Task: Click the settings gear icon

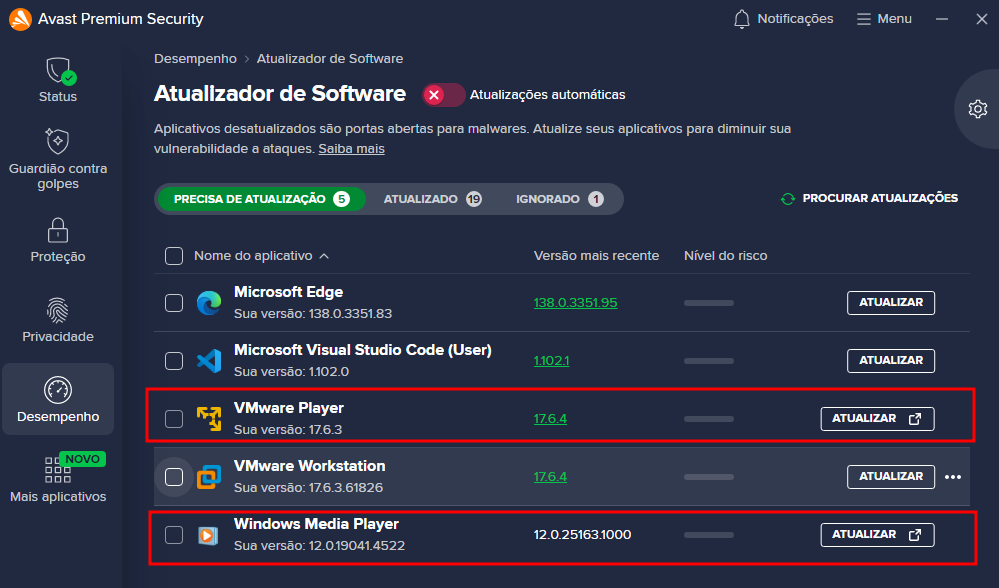Action: point(977,109)
